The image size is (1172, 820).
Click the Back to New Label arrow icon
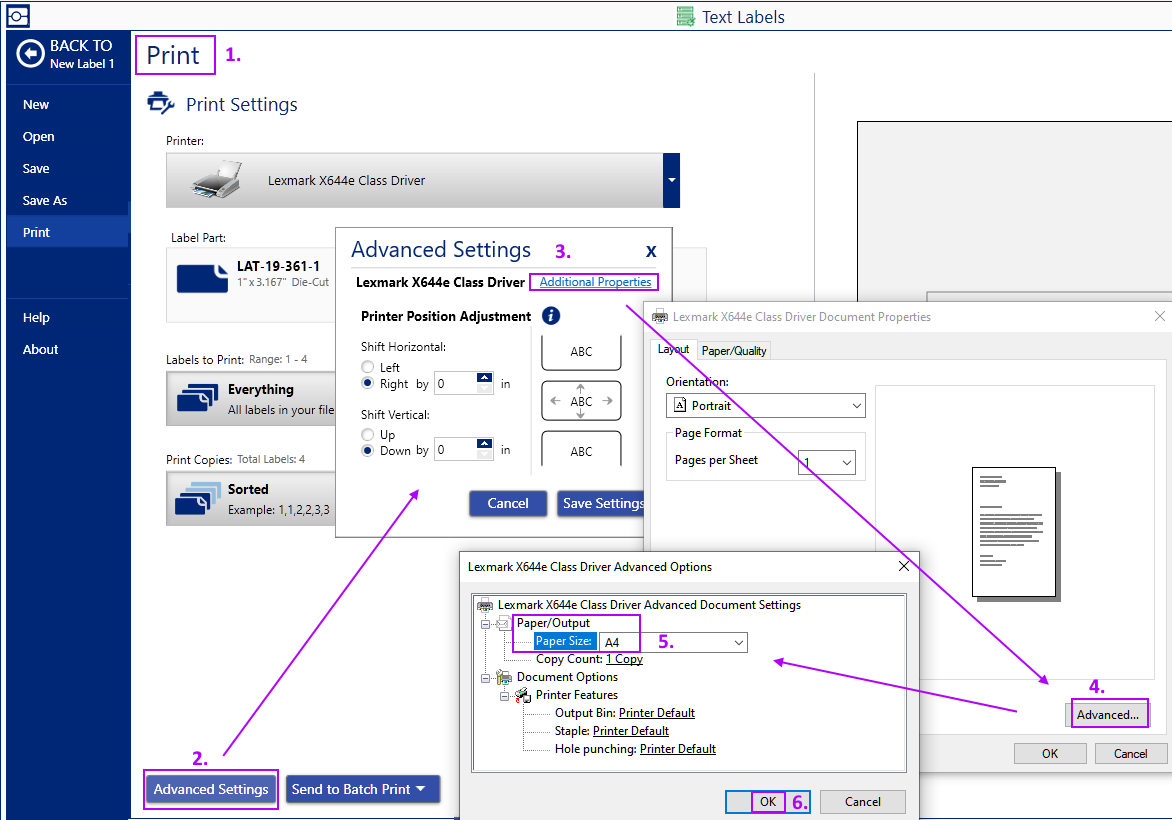[30, 54]
